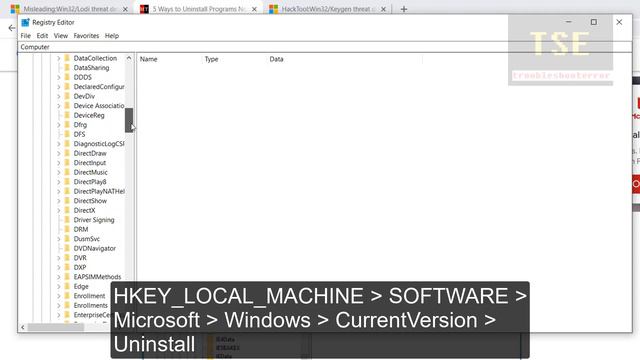Viewport: 640px width, 360px height.
Task: Select the DirectDraw tree entry
Action: coord(90,153)
